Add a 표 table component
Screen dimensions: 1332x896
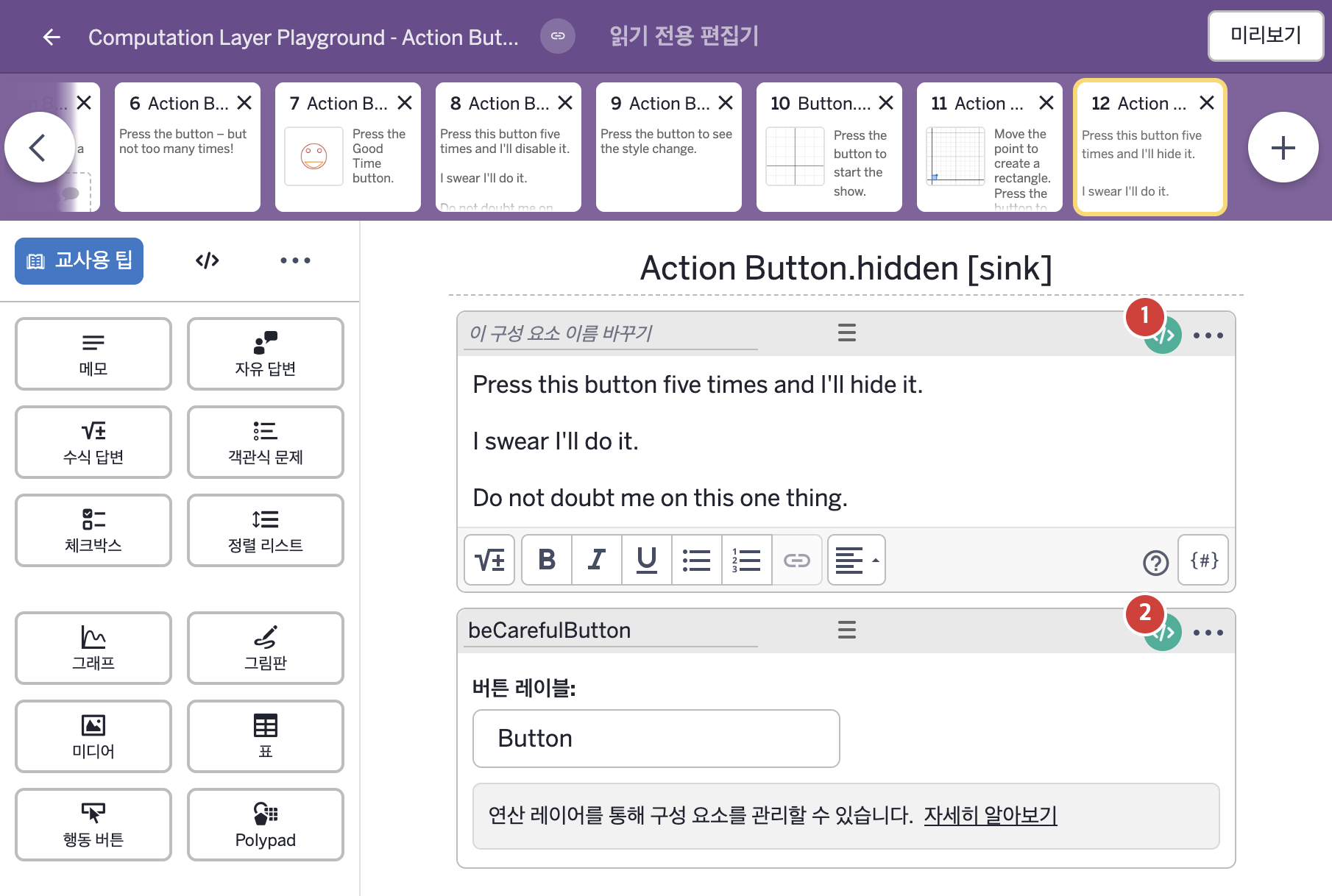click(x=266, y=736)
